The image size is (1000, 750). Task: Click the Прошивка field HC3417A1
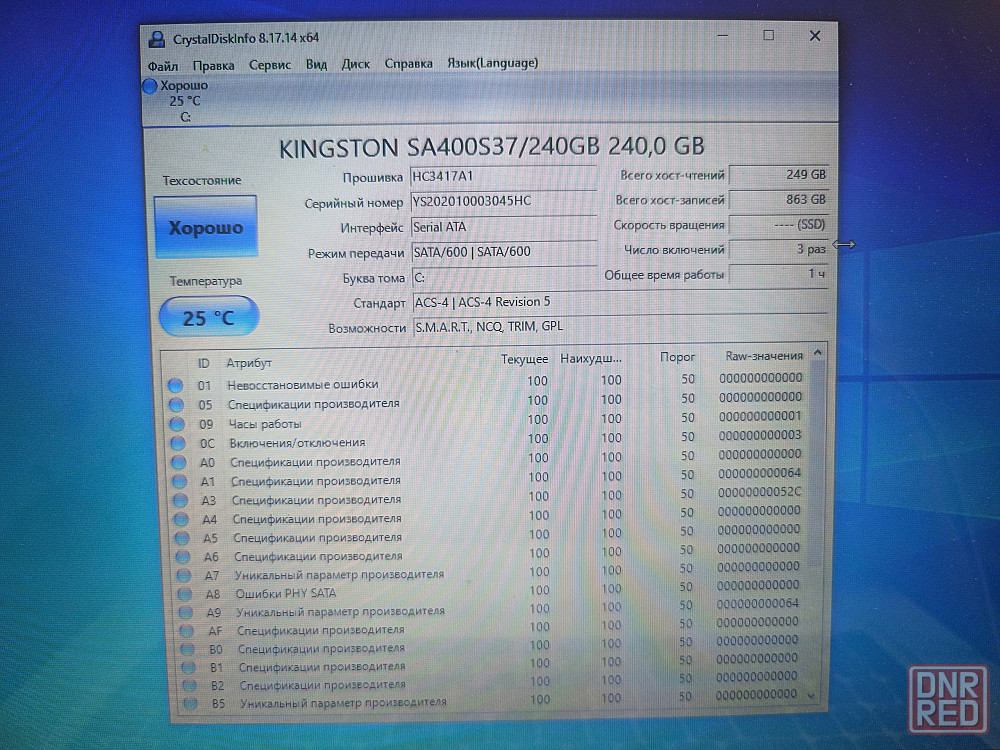[x=503, y=177]
